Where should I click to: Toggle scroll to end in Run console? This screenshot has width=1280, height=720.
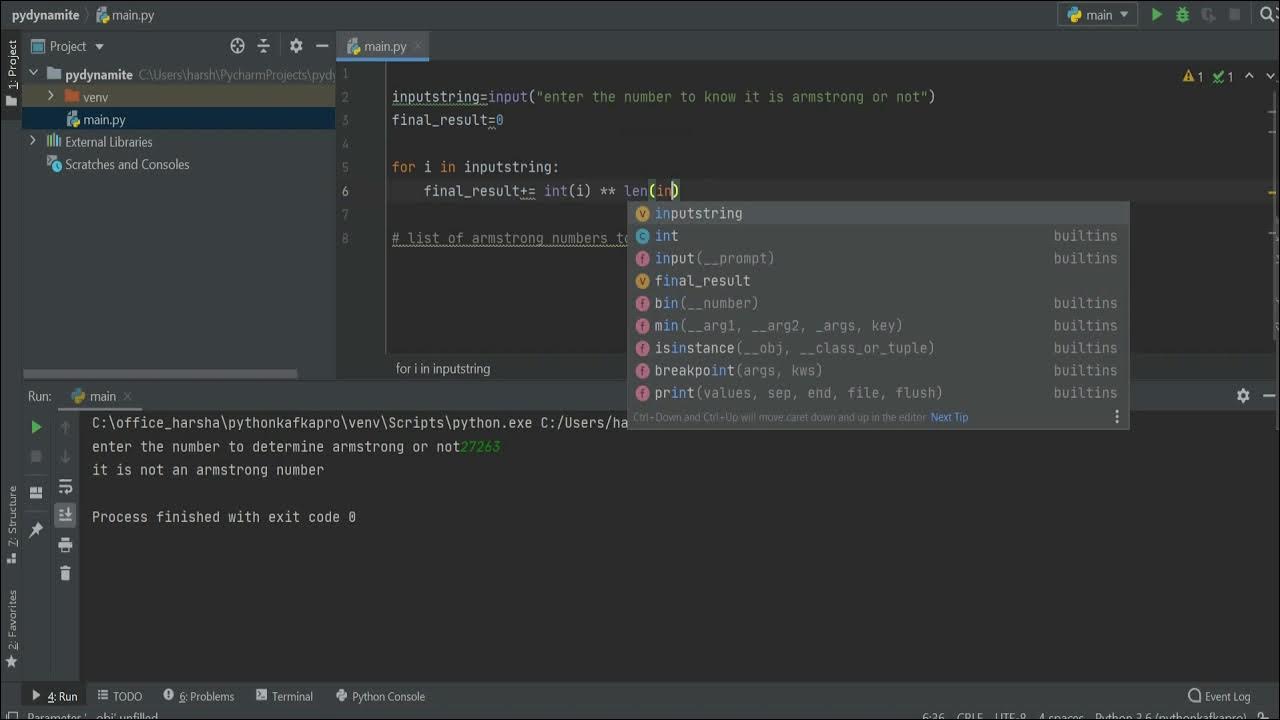pyautogui.click(x=65, y=515)
